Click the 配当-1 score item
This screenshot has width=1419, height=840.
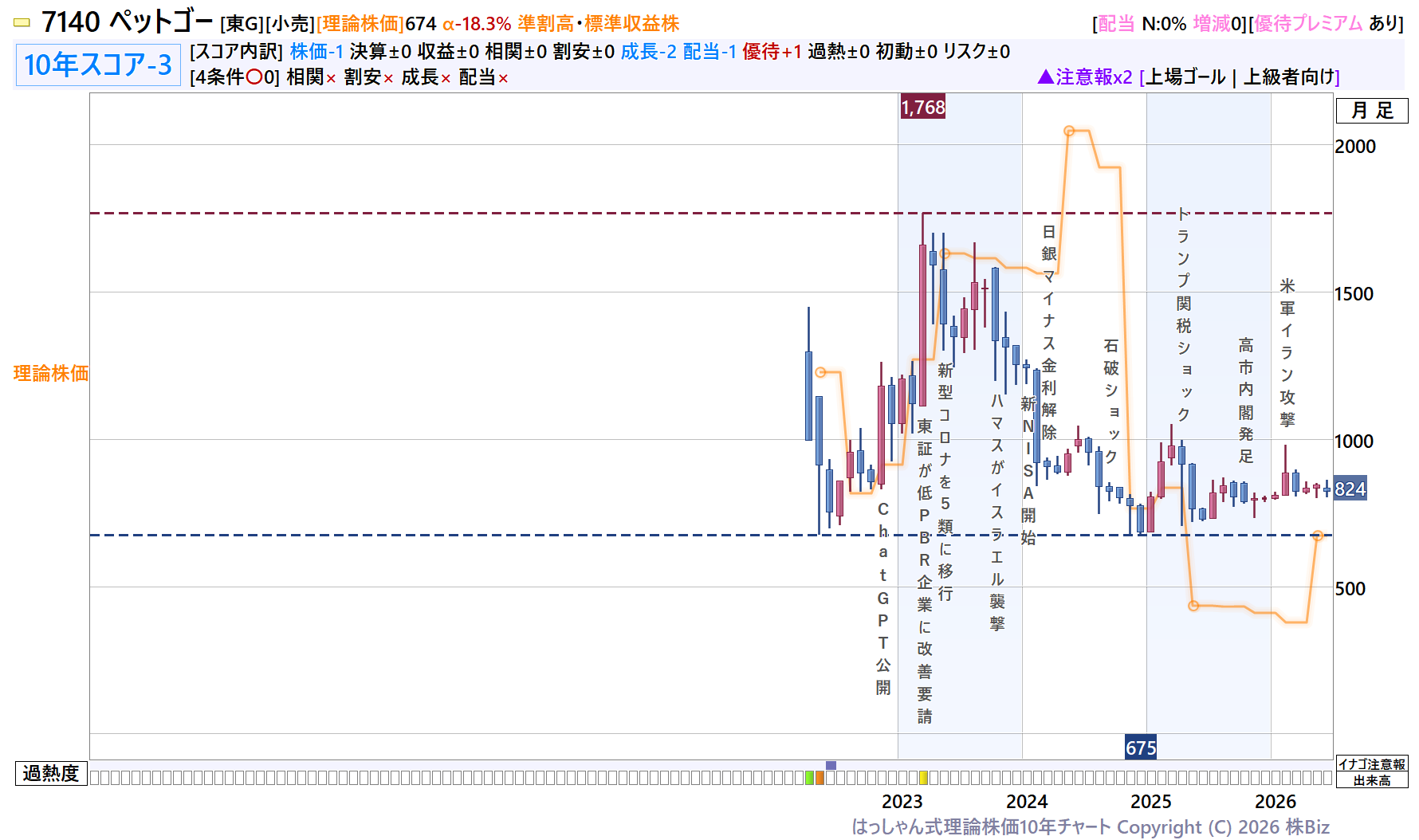[x=710, y=52]
